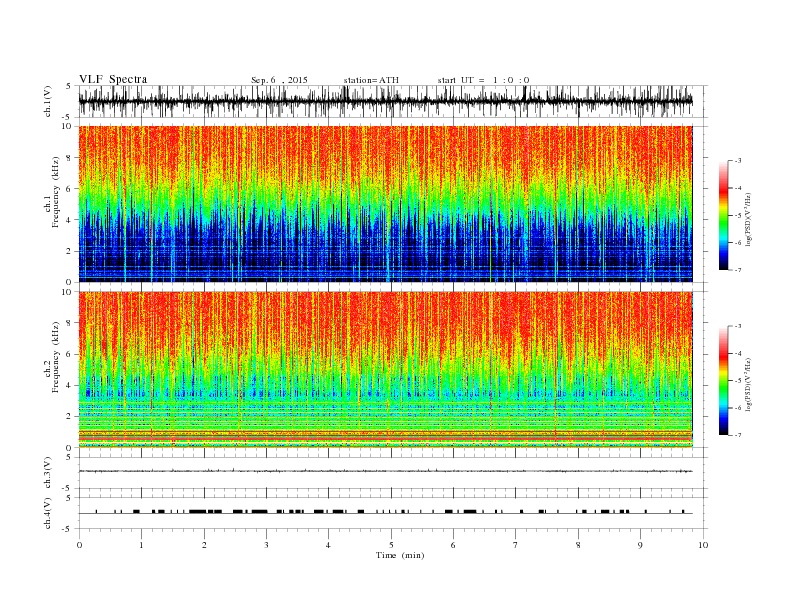The image size is (792, 612).
Task: Click the "ch.4(V)" axis label
Action: tap(48, 513)
